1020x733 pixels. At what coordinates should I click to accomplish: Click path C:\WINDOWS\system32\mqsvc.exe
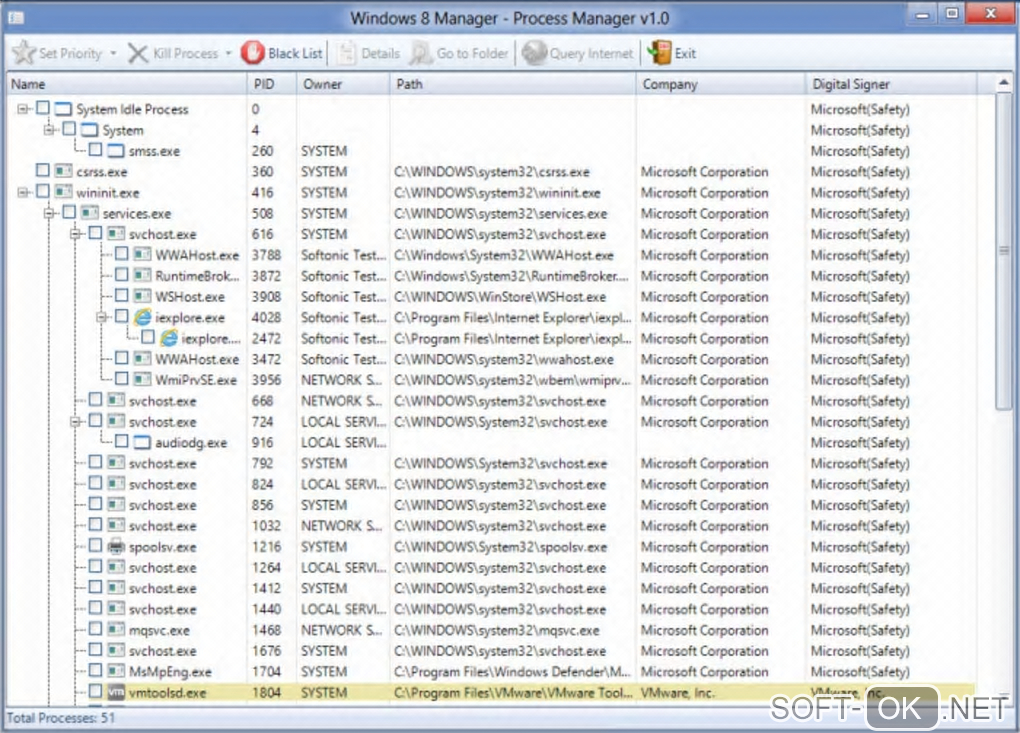pos(497,630)
